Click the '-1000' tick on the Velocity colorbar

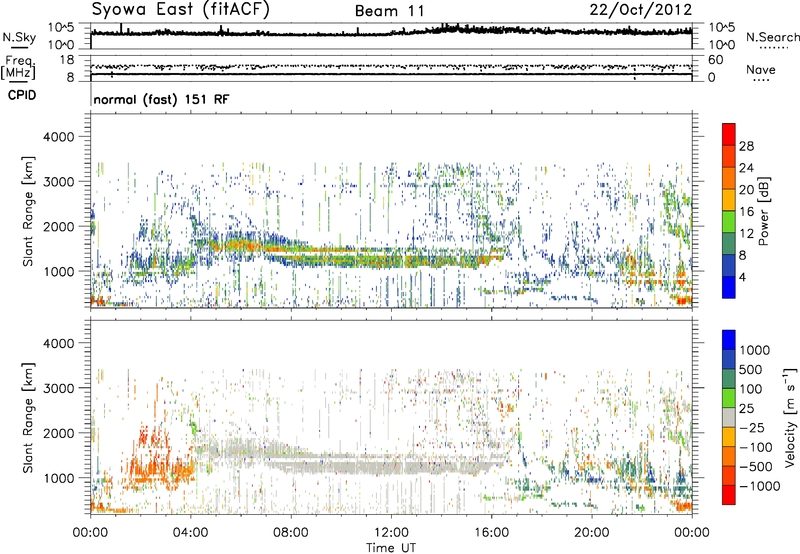pos(759,486)
